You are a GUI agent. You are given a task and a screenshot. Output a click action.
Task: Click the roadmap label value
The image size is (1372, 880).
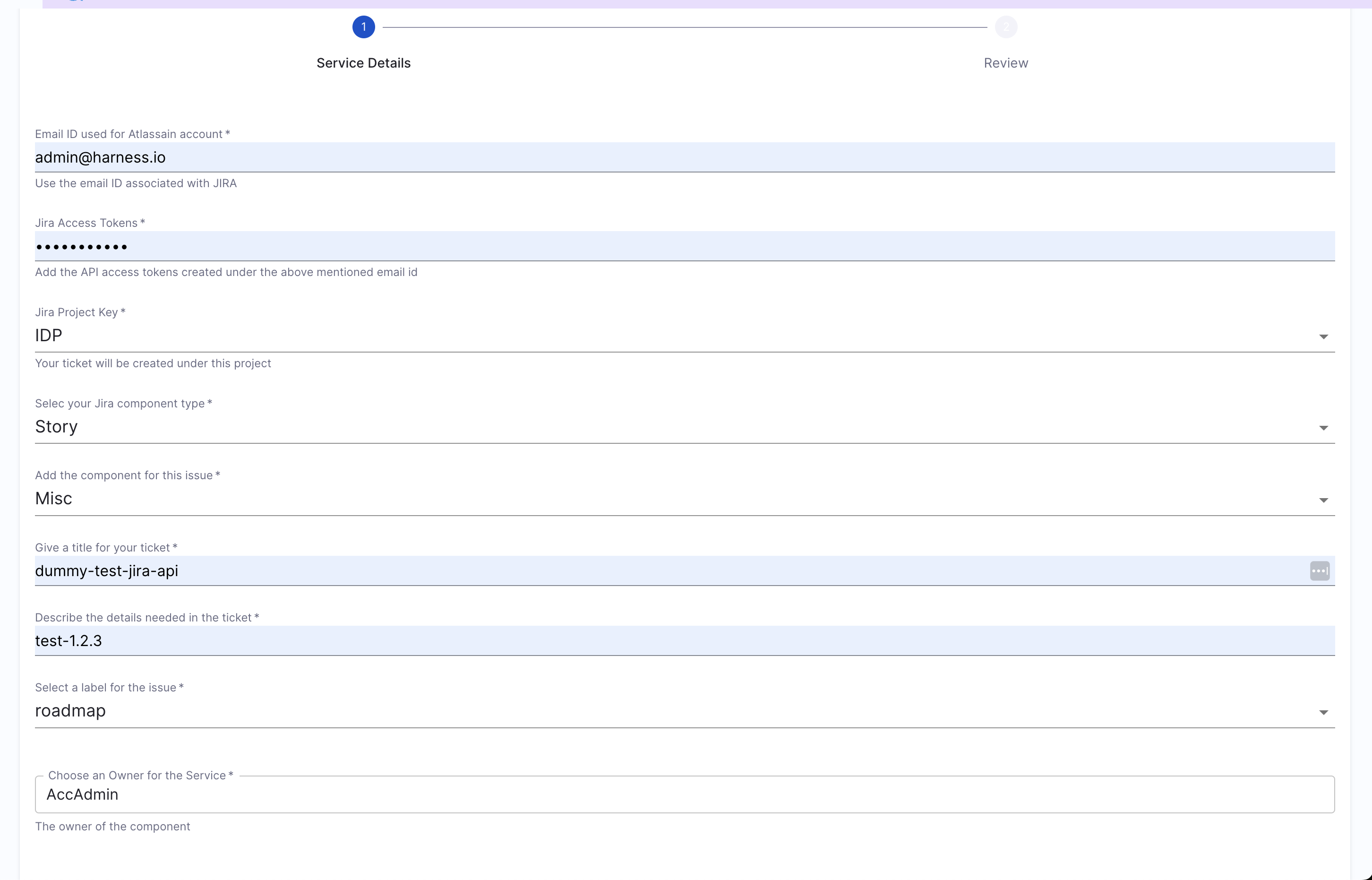(70, 711)
